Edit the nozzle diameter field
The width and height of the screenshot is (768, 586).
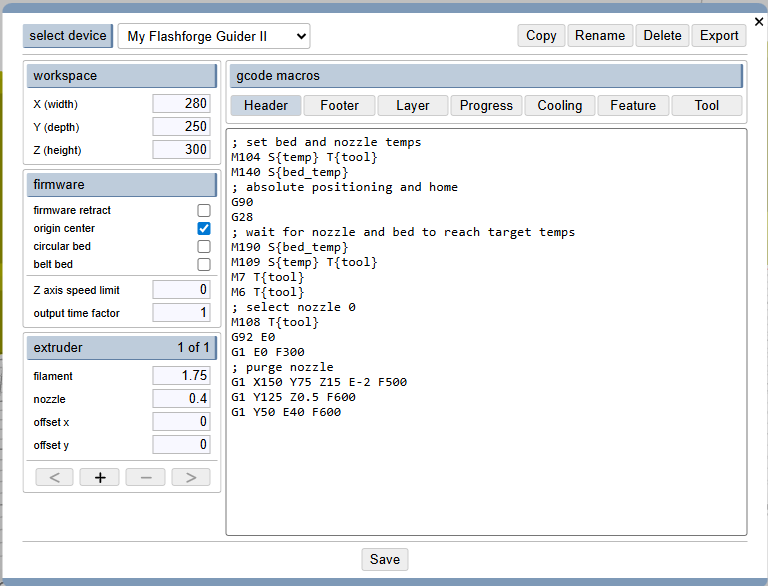[181, 399]
